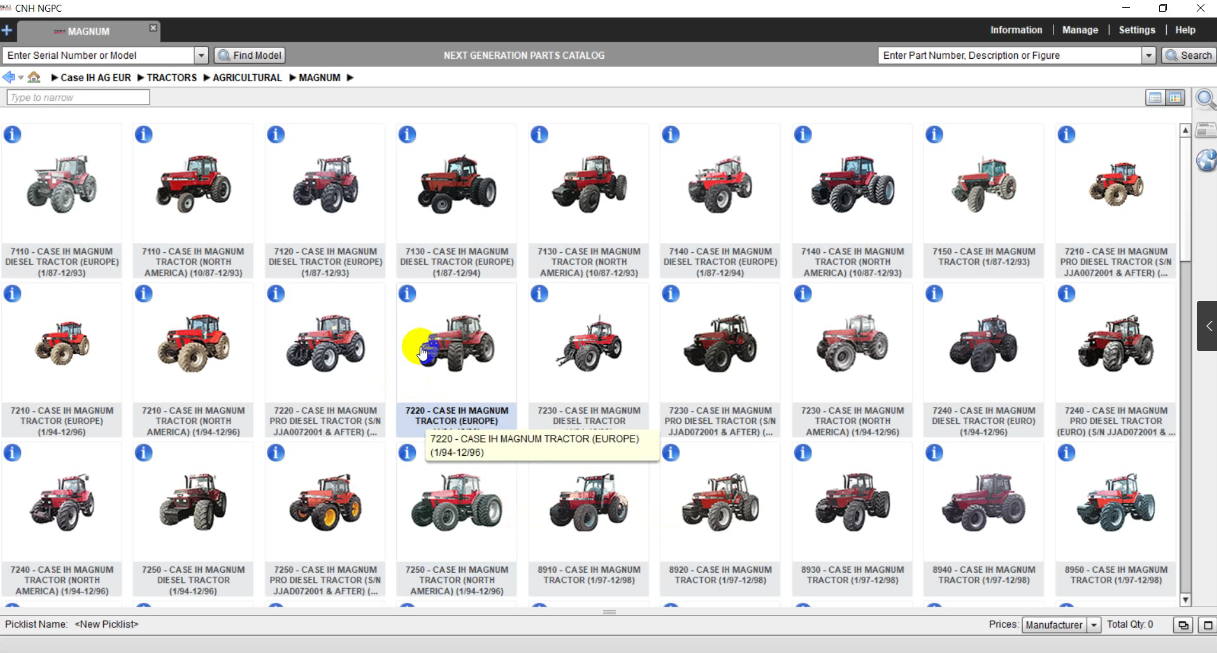This screenshot has height=653, width=1217.
Task: Navigate to AGRICULTURAL breadcrumb
Action: tap(248, 78)
